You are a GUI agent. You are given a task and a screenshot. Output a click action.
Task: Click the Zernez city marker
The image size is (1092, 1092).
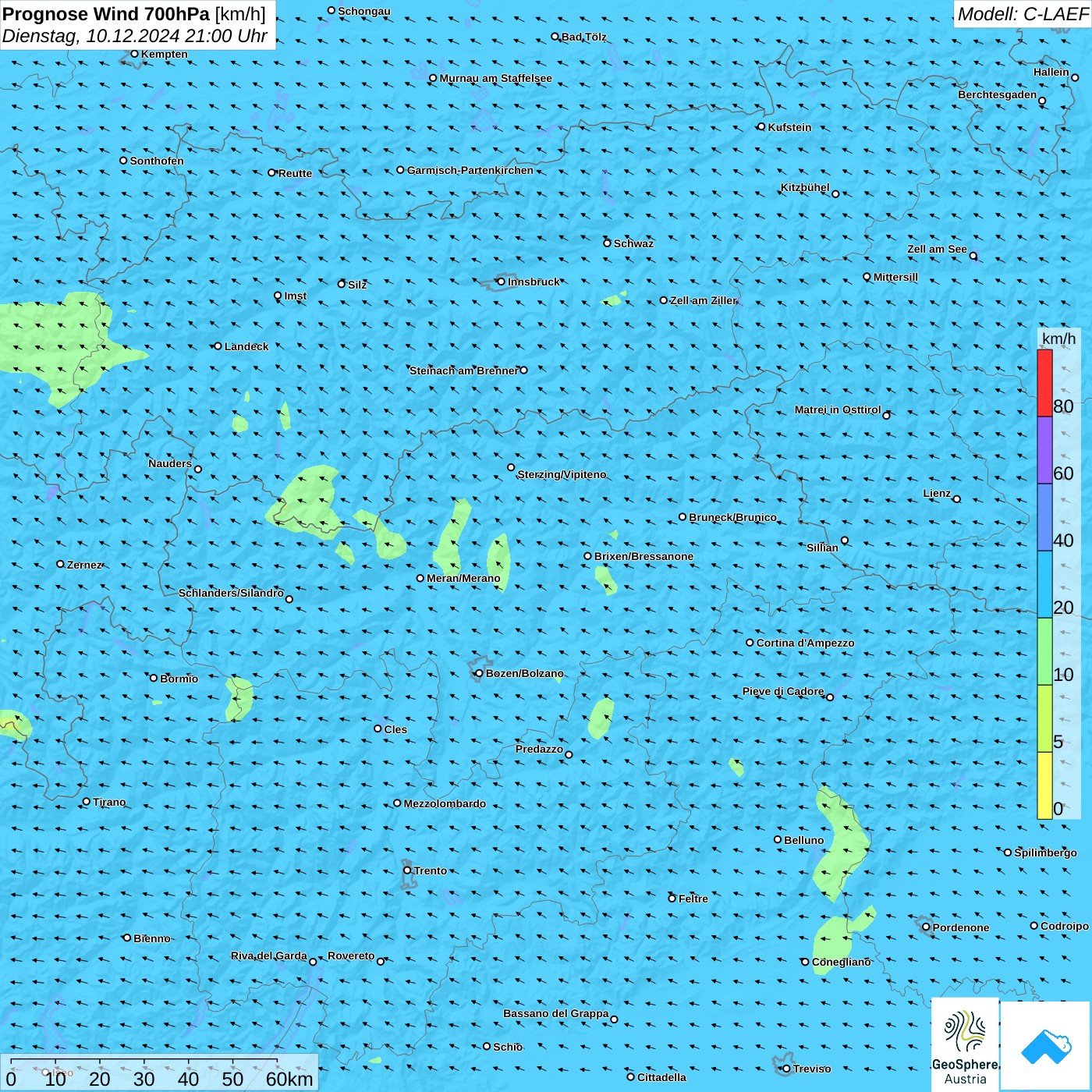[x=61, y=564]
